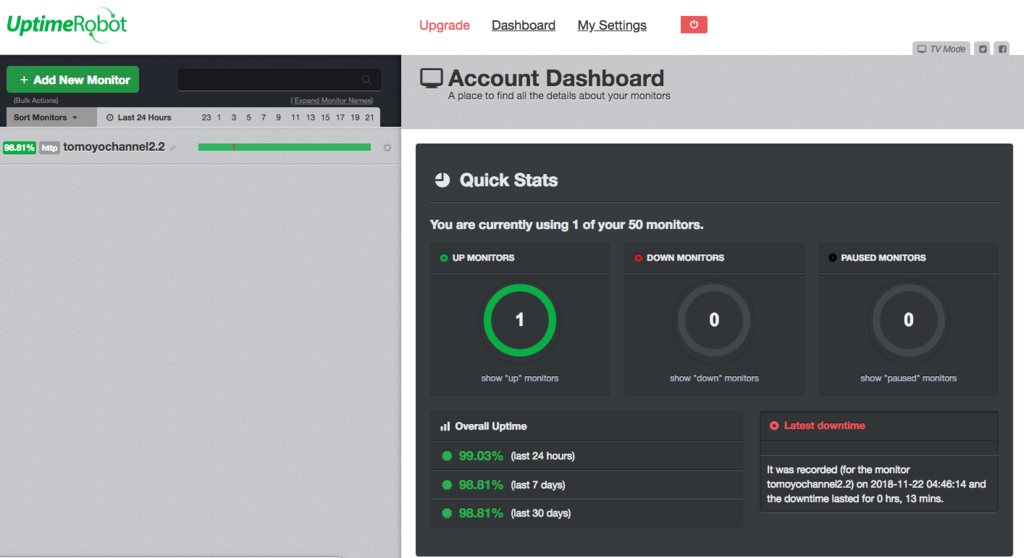This screenshot has height=558, width=1024.
Task: Click the search magnifier icon
Action: 366,80
